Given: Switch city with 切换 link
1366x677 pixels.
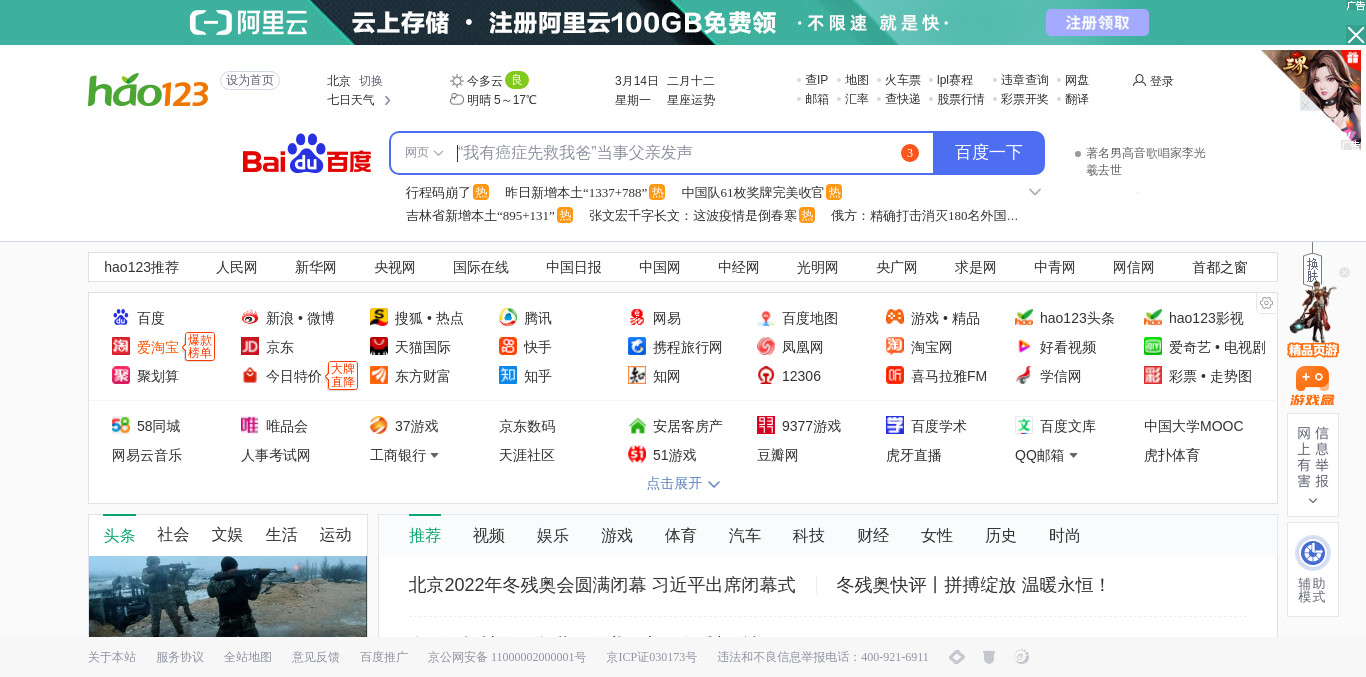Looking at the screenshot, I should tap(371, 81).
